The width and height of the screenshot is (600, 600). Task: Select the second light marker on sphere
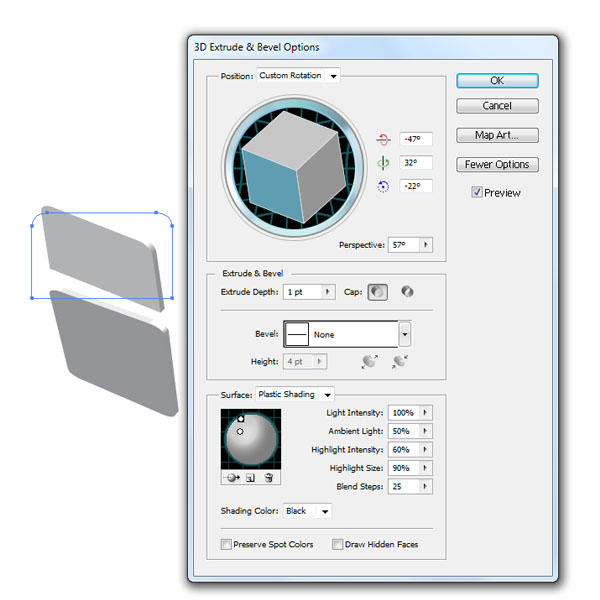pos(240,431)
